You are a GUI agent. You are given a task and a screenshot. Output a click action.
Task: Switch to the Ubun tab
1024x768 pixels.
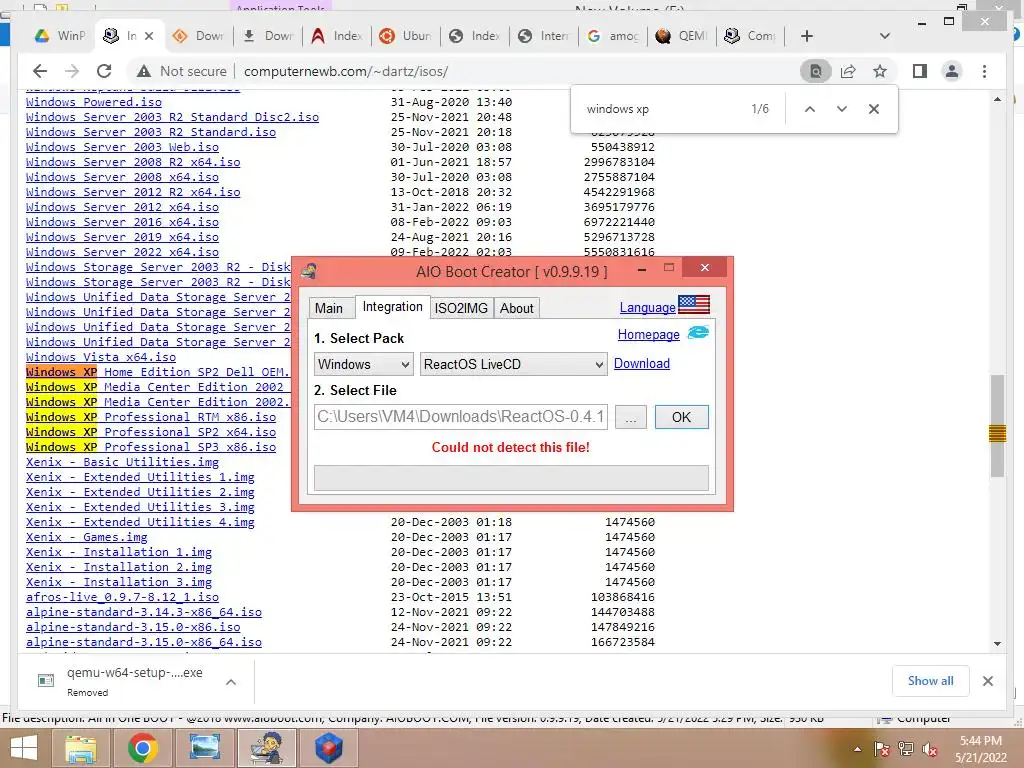[406, 36]
